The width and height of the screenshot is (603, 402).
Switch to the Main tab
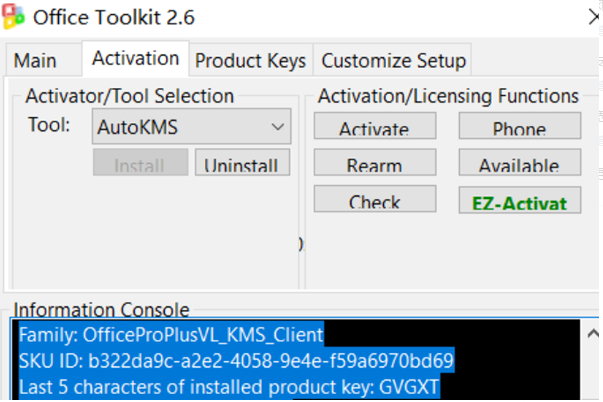(x=35, y=60)
